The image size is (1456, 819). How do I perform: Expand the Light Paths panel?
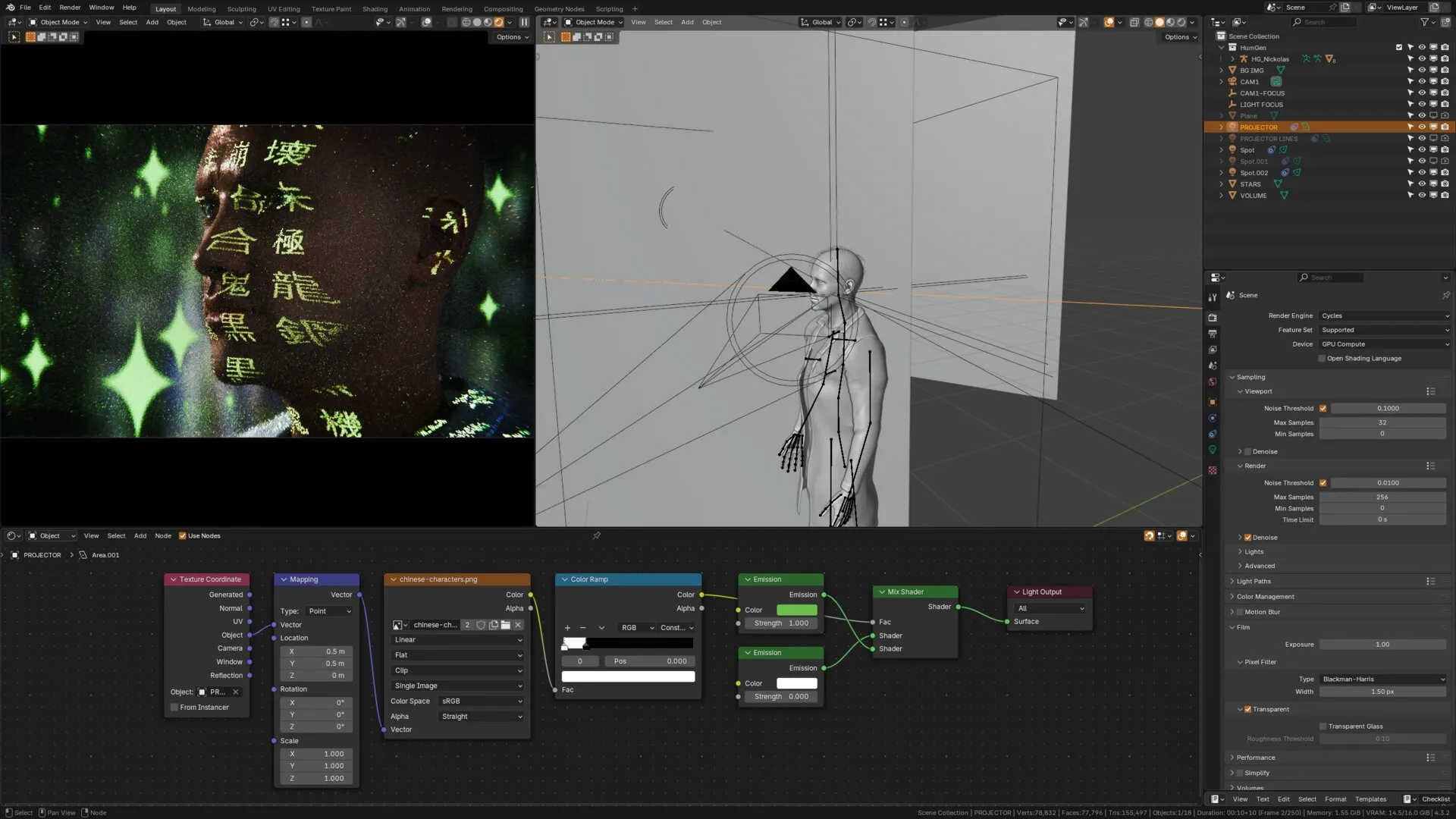click(1254, 582)
